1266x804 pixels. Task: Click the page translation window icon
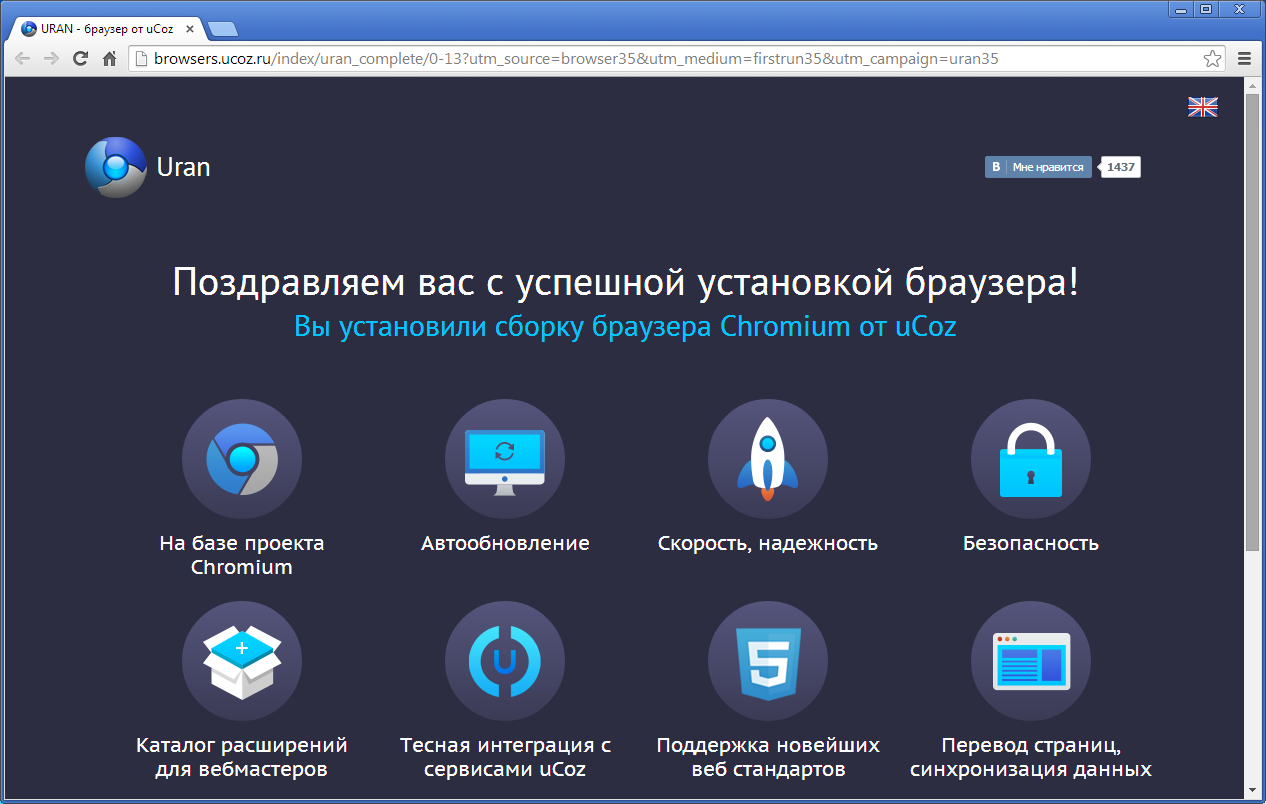1031,661
